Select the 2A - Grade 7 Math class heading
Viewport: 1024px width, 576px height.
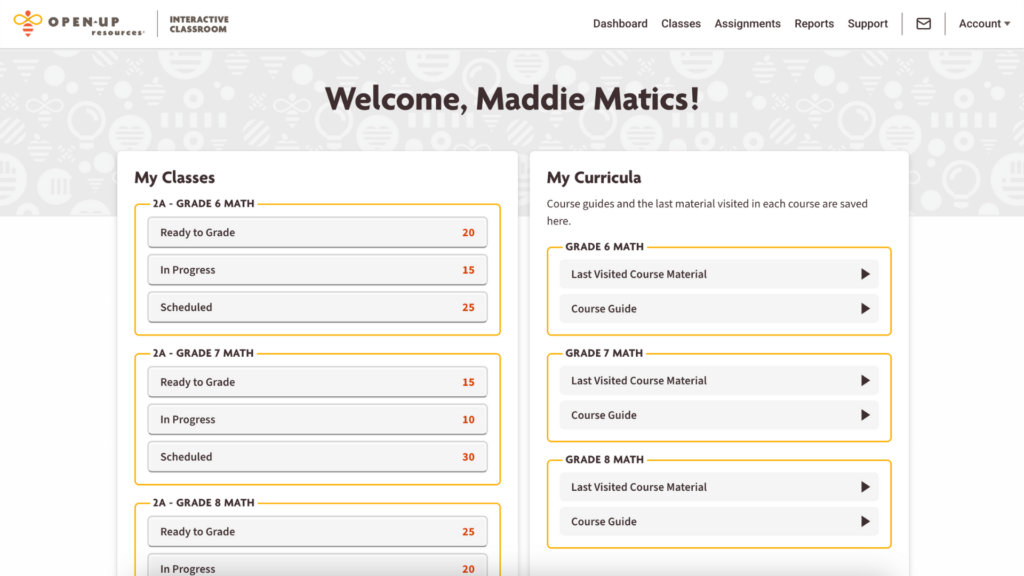click(x=203, y=353)
